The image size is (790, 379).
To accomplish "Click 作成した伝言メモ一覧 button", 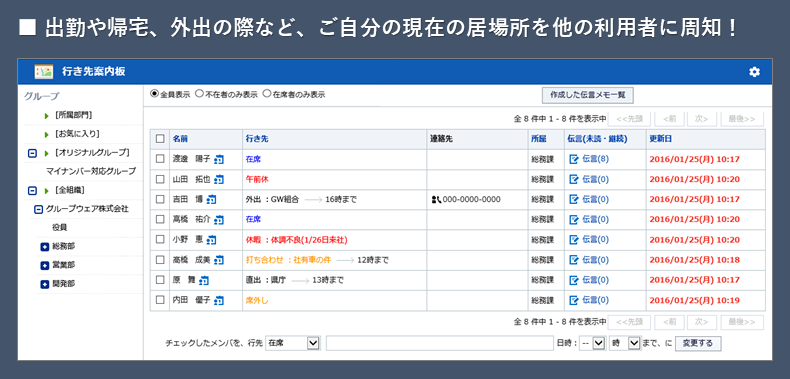I will tap(587, 95).
